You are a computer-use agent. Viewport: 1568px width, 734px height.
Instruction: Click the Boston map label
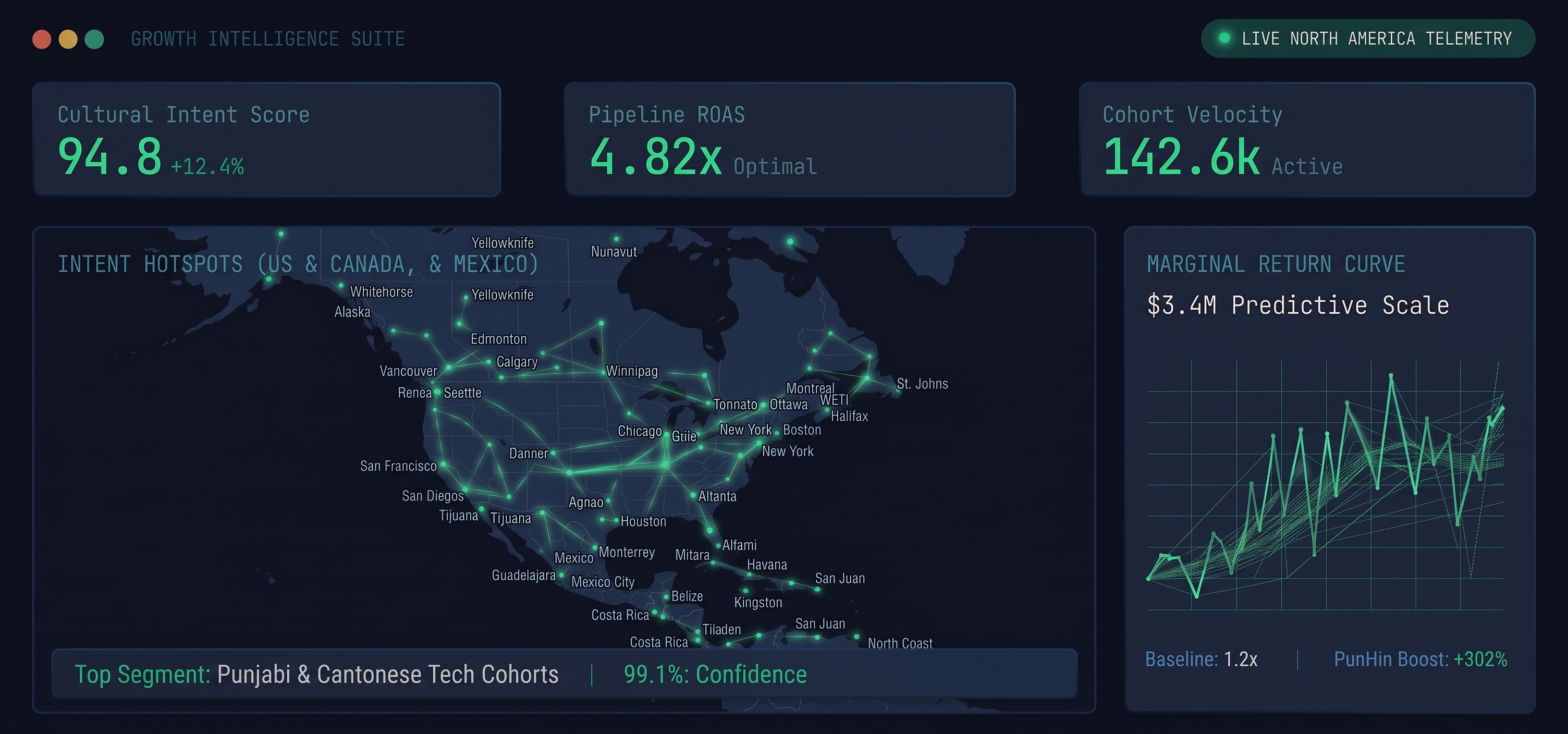coord(802,430)
